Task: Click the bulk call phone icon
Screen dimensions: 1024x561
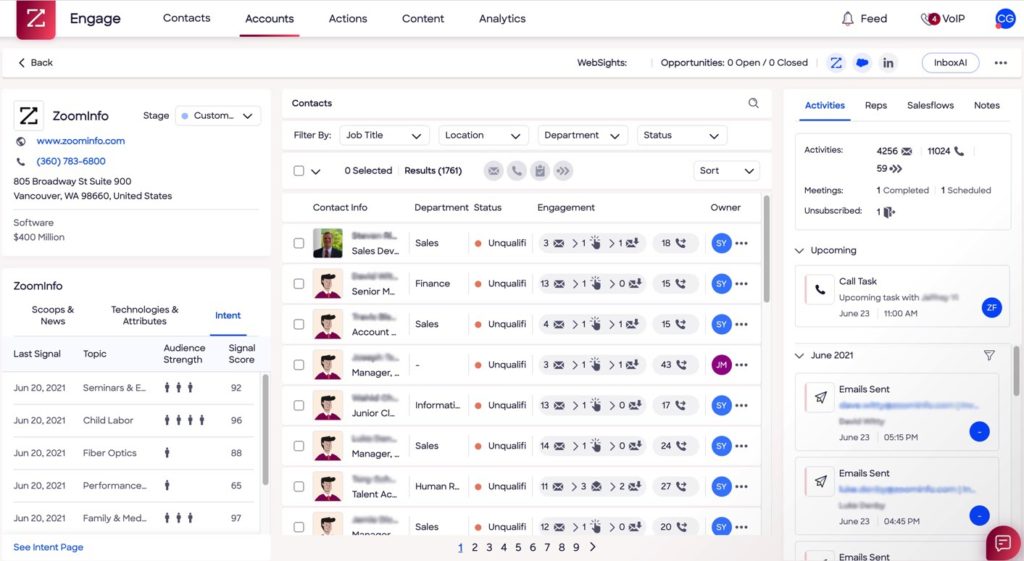Action: 517,171
